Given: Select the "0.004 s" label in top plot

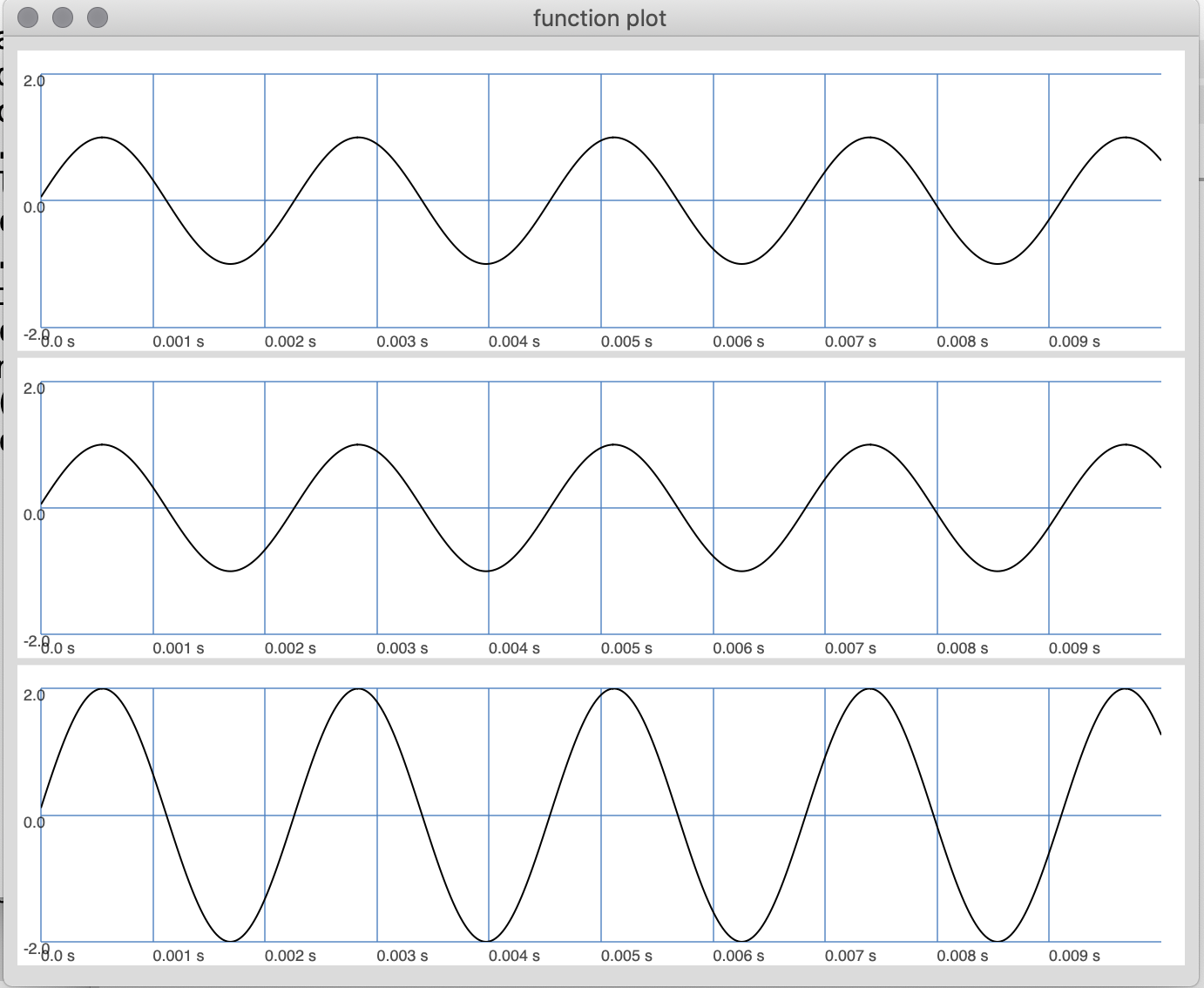Looking at the screenshot, I should 514,342.
